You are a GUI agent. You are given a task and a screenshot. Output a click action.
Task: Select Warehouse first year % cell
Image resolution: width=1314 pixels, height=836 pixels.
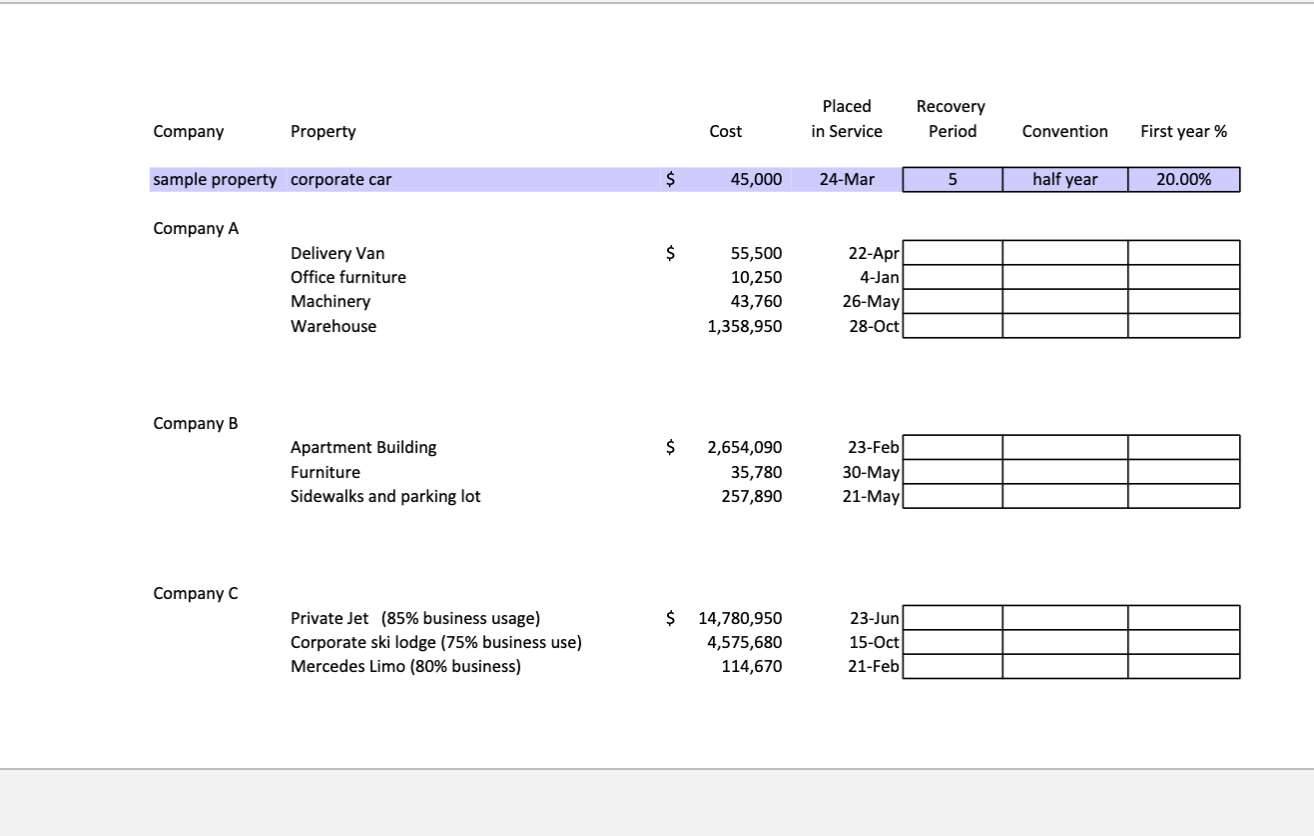[x=1184, y=326]
